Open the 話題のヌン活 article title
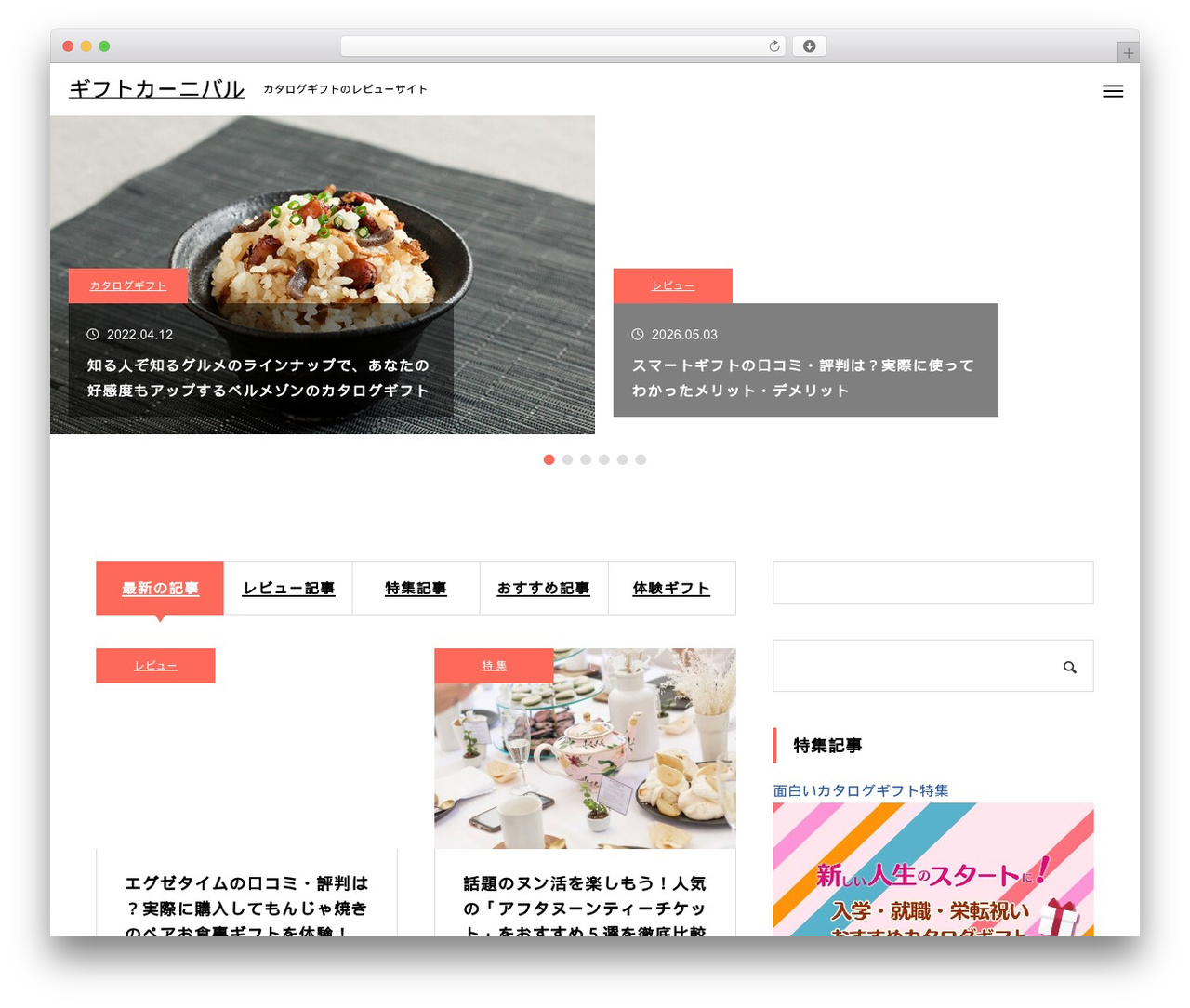The image size is (1190, 1008). click(585, 907)
